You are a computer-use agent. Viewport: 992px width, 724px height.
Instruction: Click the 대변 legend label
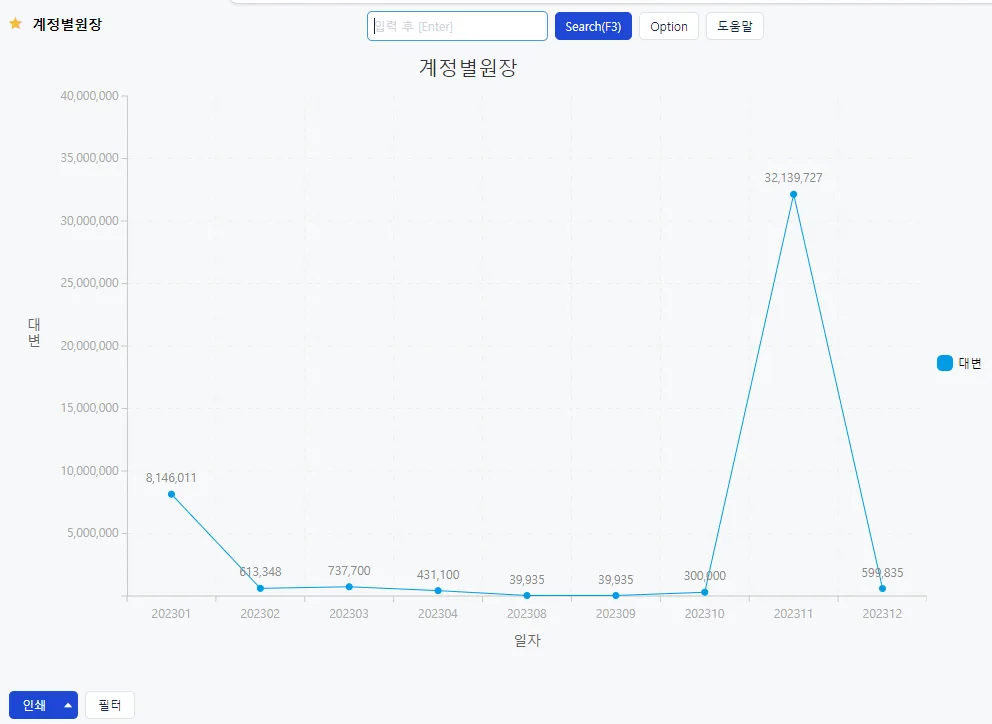(970, 363)
